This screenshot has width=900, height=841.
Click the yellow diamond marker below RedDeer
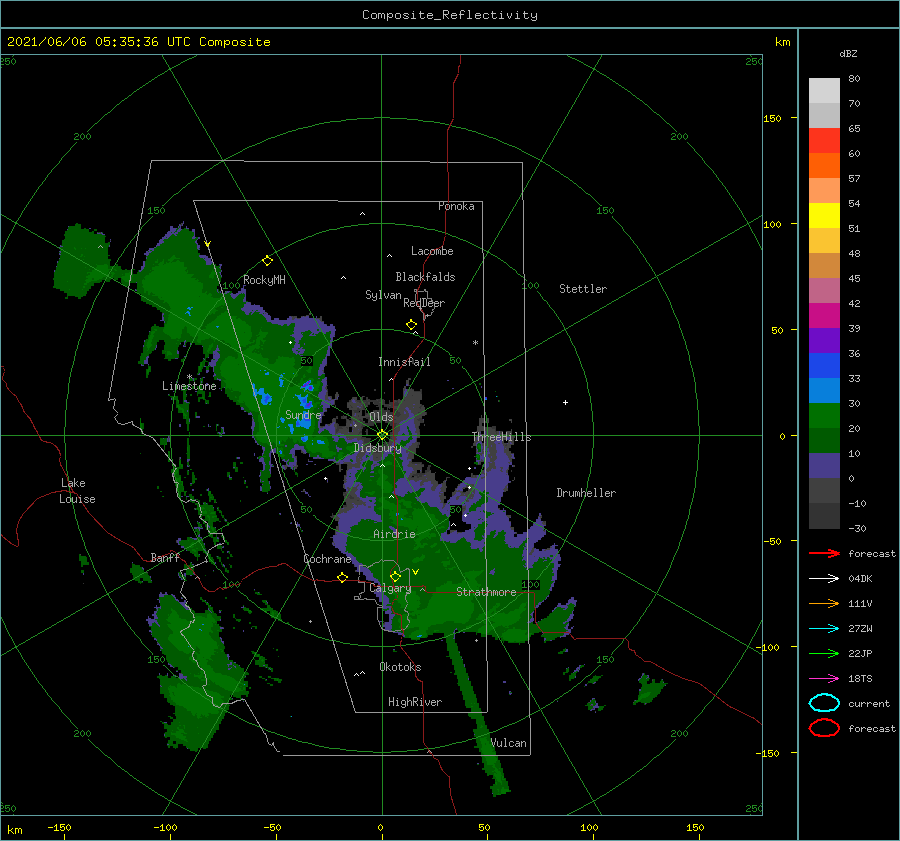pyautogui.click(x=411, y=325)
